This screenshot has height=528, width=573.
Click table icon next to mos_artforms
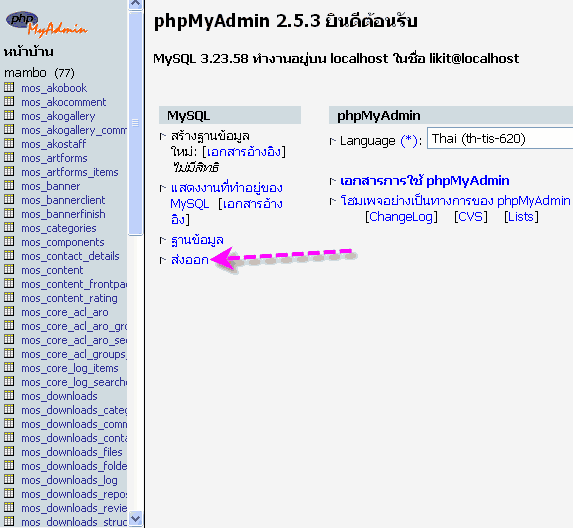[9, 157]
